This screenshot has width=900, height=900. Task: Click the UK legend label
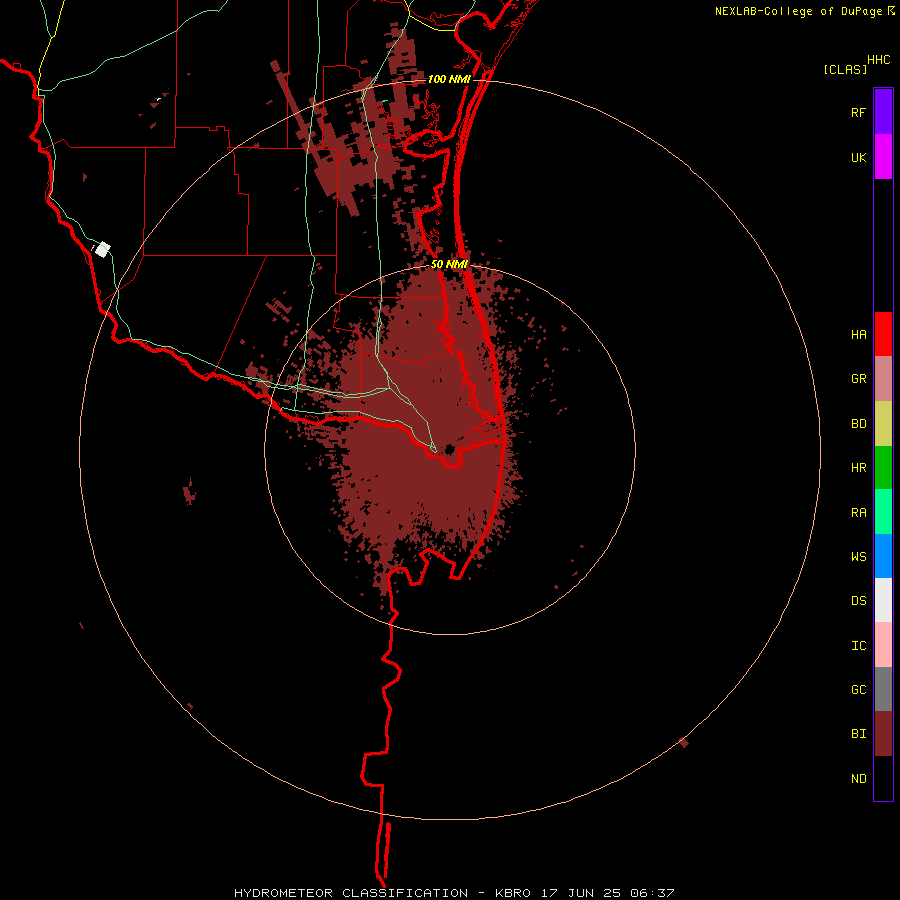pos(858,158)
